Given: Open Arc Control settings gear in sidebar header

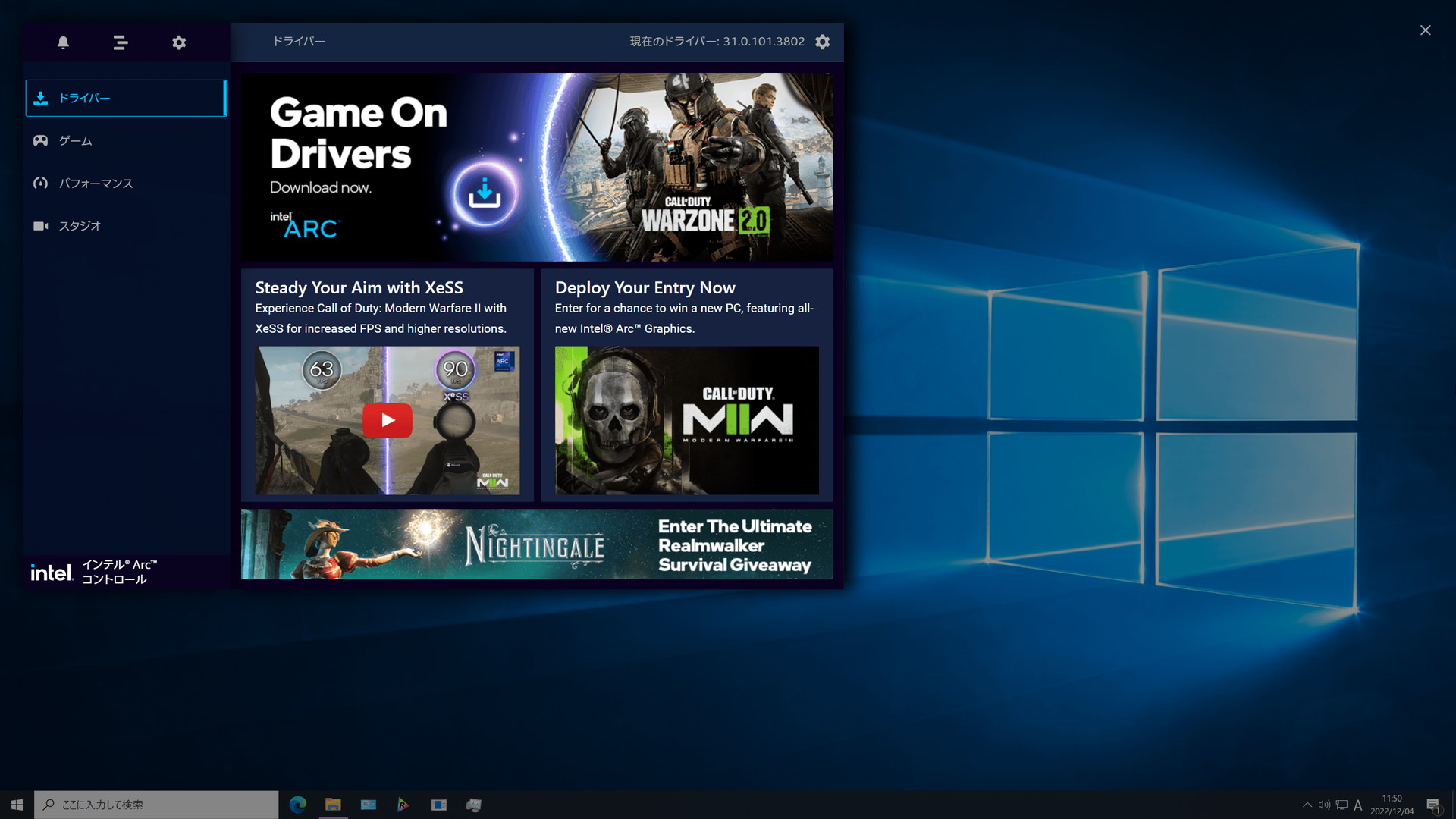Looking at the screenshot, I should (179, 42).
